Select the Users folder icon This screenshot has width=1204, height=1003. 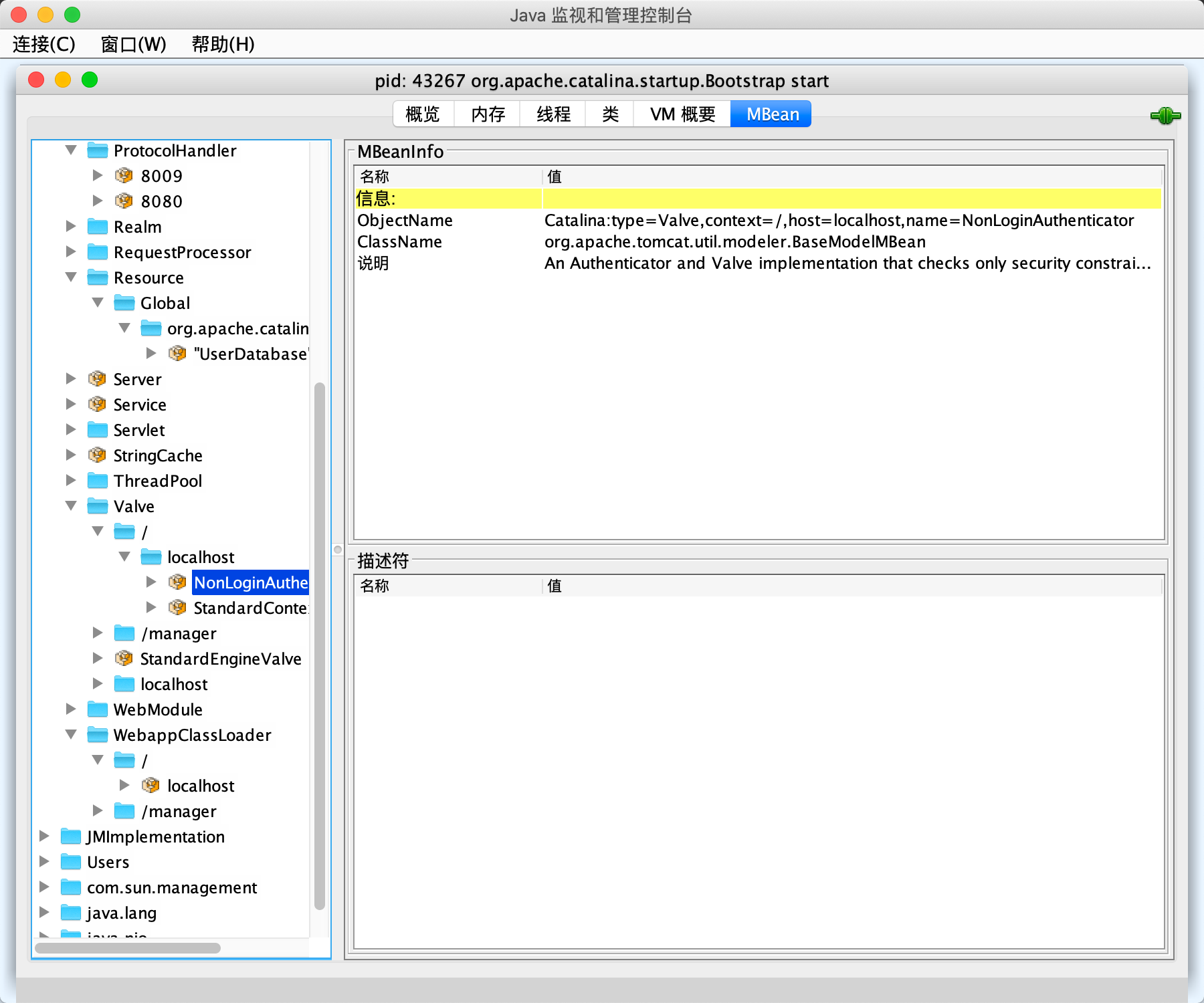click(x=71, y=862)
